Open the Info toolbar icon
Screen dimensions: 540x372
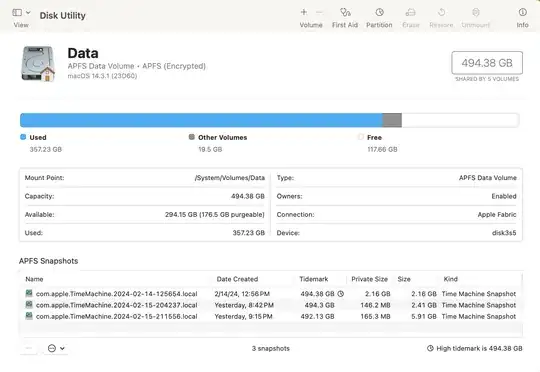tap(522, 12)
